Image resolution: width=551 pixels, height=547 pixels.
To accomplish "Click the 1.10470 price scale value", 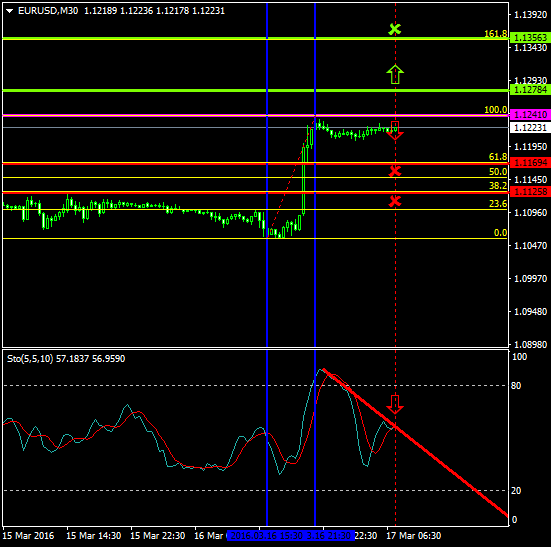I will click(x=531, y=246).
